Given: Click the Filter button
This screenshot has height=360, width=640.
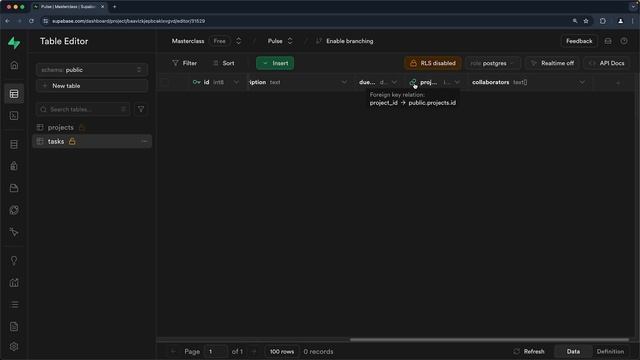Looking at the screenshot, I should (x=184, y=63).
